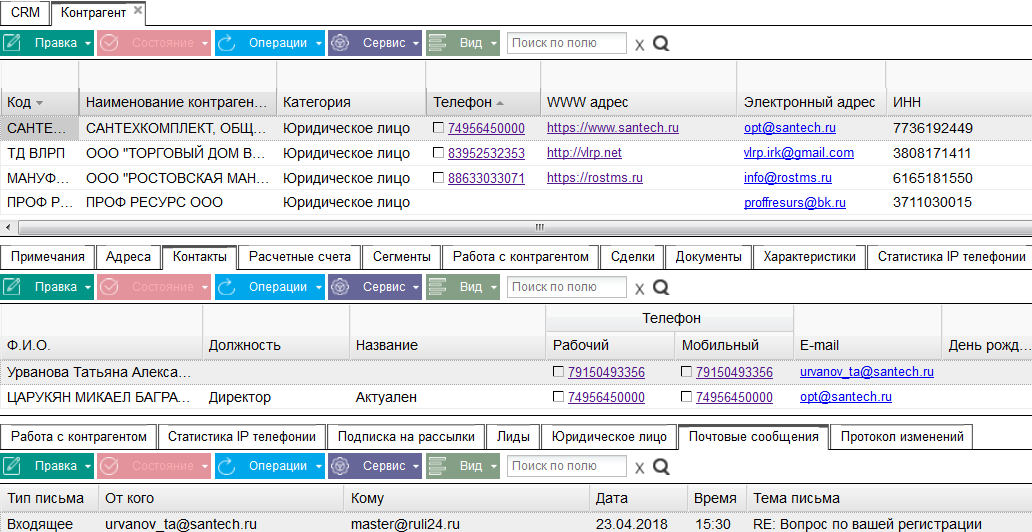Viewport: 1032px width, 532px height.
Task: Click the Сервис gear icon in the Контакты toolbar
Action: pos(340,288)
